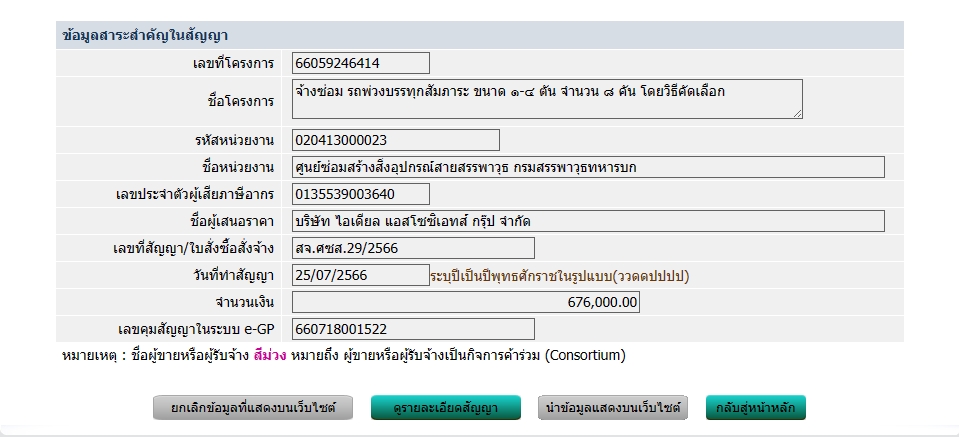Image resolution: width=959 pixels, height=437 pixels.
Task: Click the ชื่อโครงการ label text
Action: [x=238, y=101]
